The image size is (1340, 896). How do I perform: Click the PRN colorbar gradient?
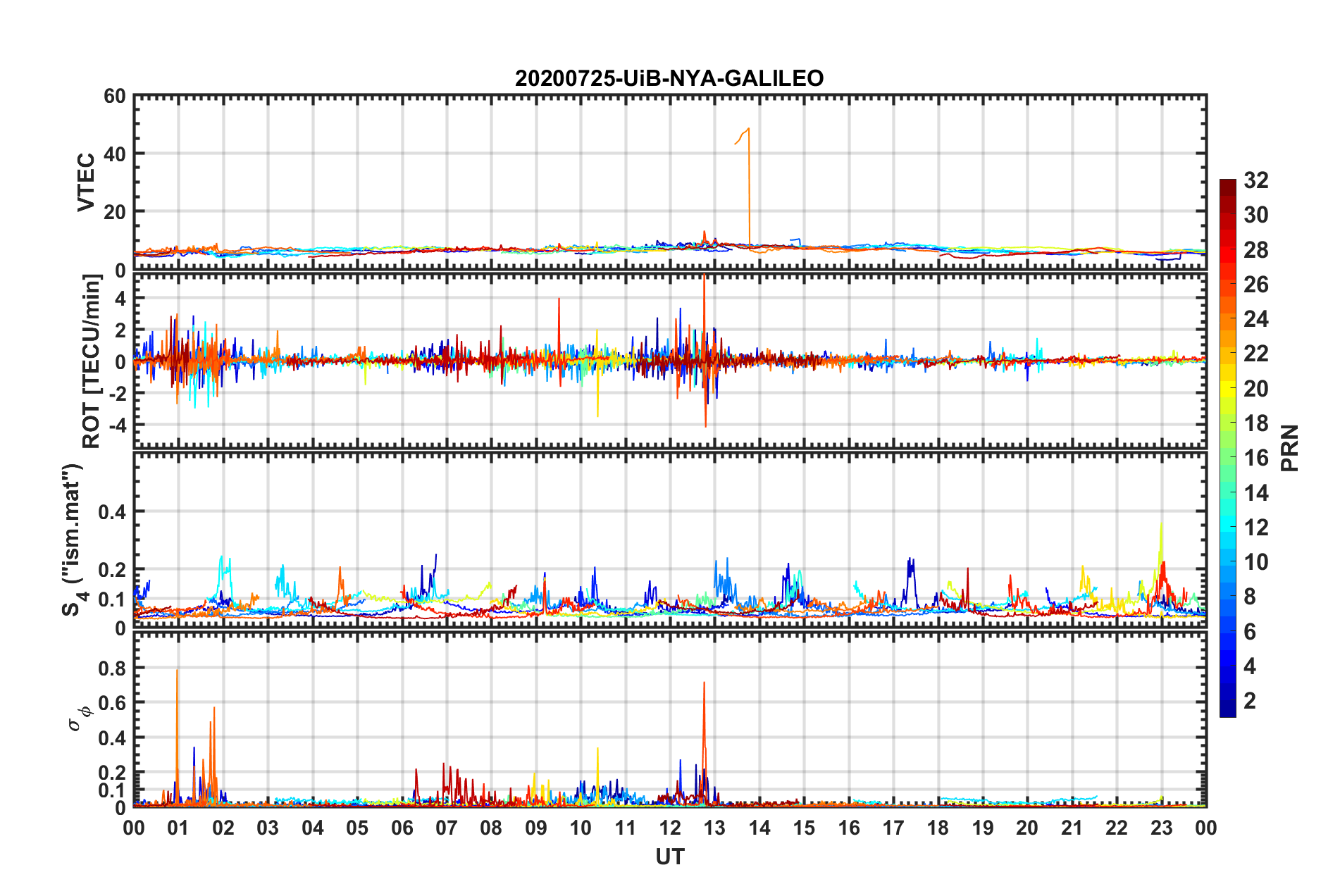[1228, 448]
